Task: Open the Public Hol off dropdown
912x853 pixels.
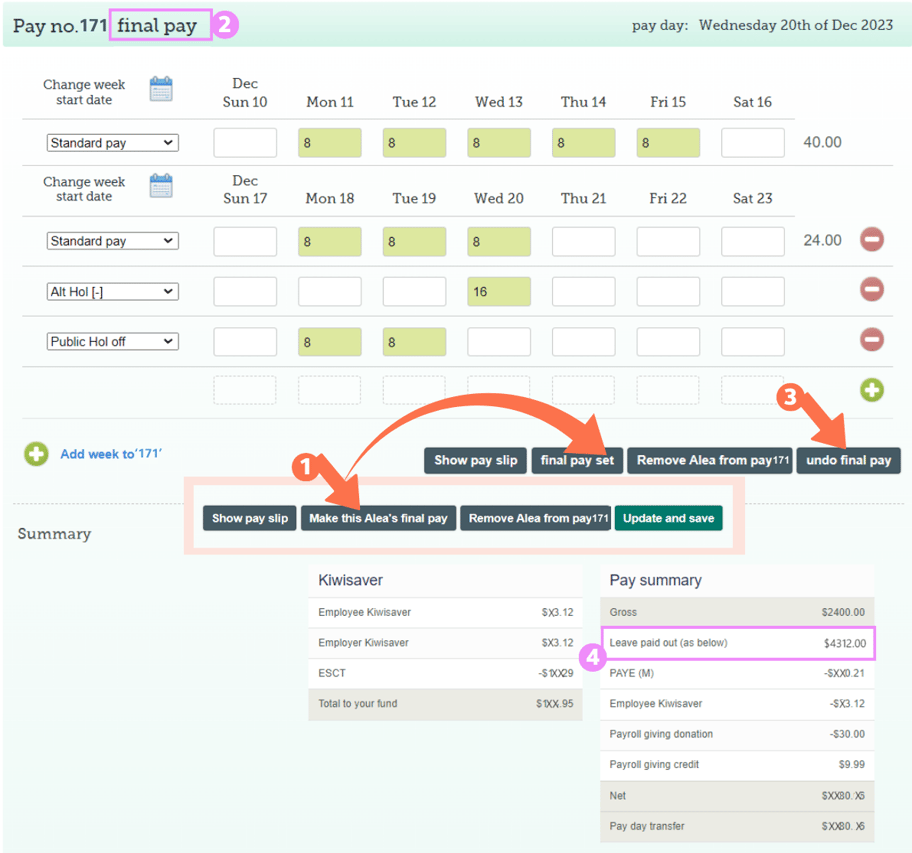Action: pos(112,341)
